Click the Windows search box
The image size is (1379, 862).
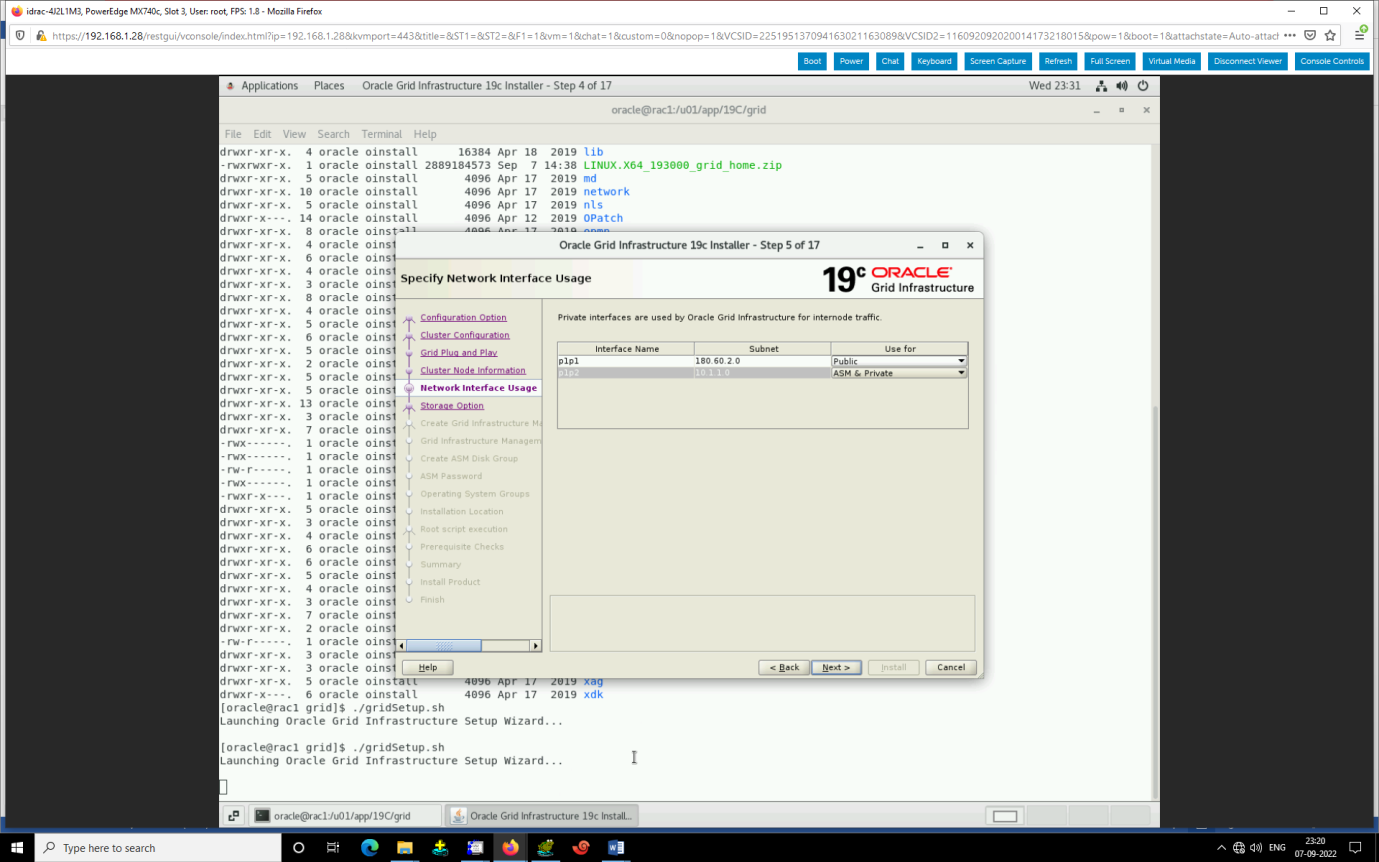coord(158,847)
